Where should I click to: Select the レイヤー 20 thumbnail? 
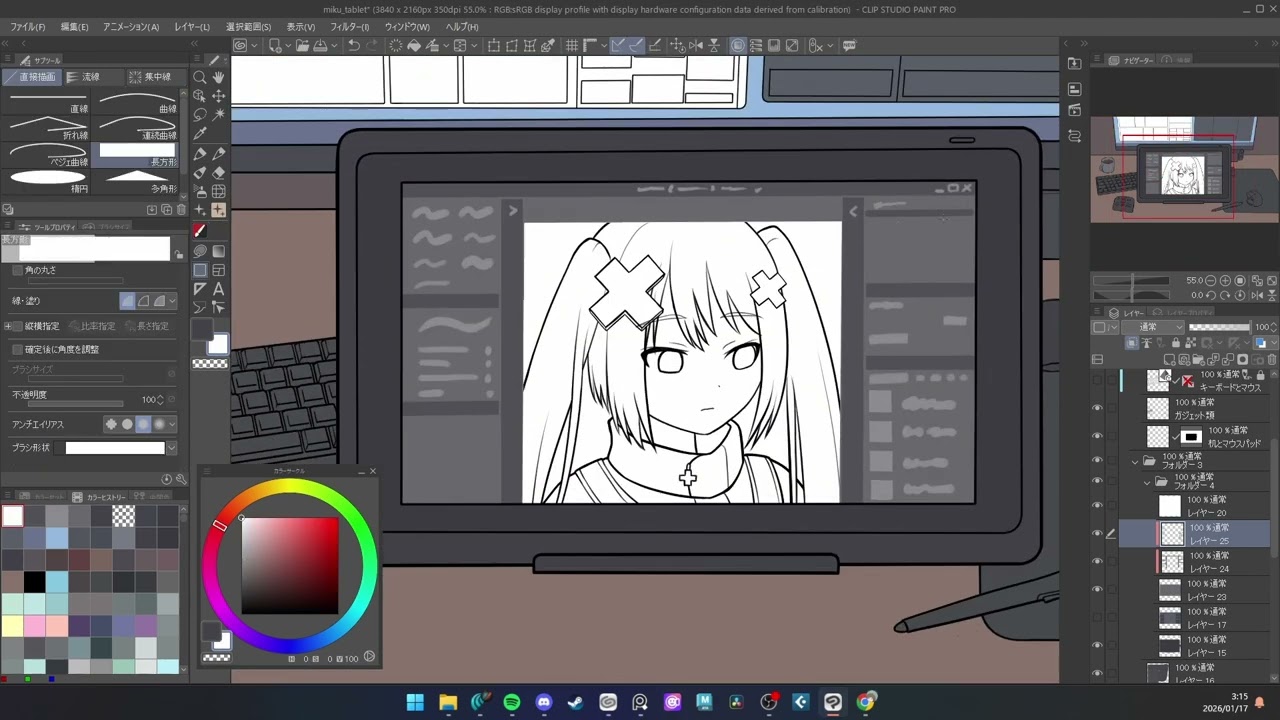(x=1170, y=506)
